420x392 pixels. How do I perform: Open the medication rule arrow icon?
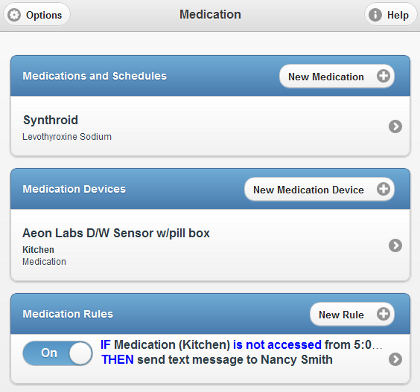395,359
